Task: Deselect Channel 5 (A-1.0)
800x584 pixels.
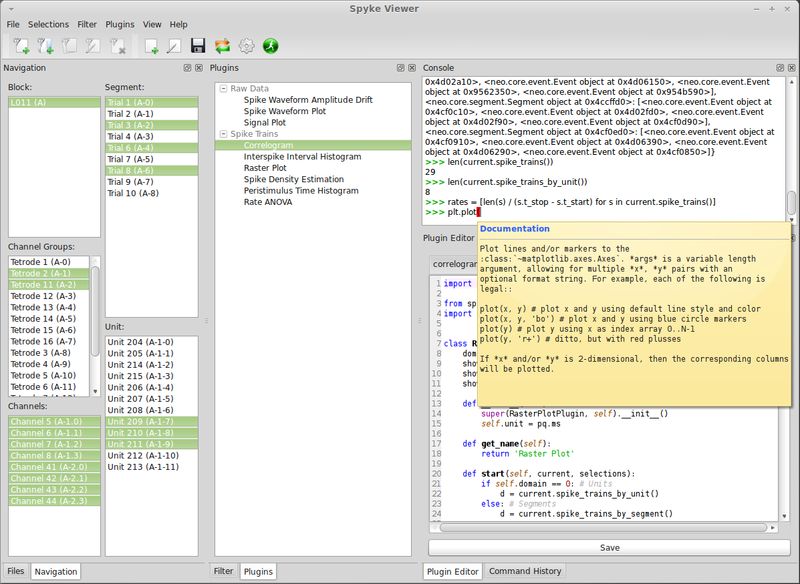Action: [x=54, y=421]
